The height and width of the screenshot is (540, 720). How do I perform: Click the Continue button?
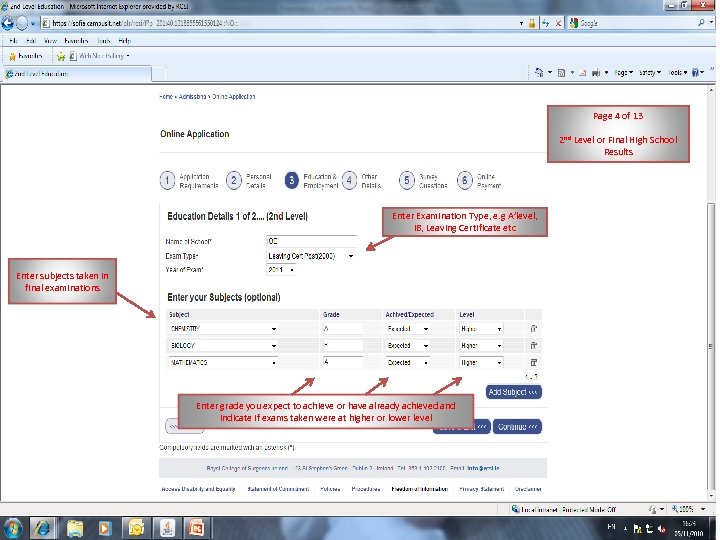(517, 427)
